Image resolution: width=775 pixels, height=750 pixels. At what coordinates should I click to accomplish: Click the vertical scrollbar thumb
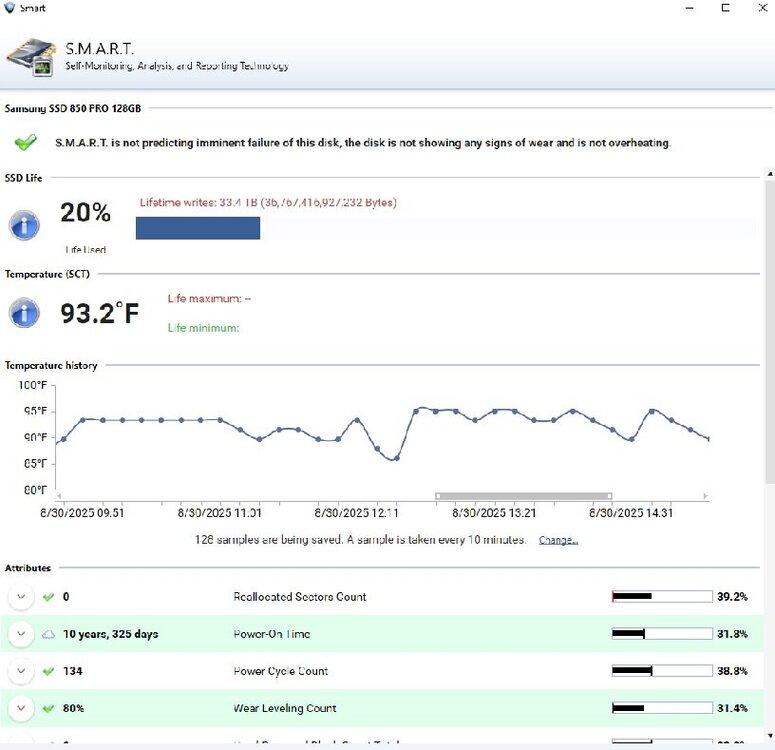pyautogui.click(x=770, y=331)
